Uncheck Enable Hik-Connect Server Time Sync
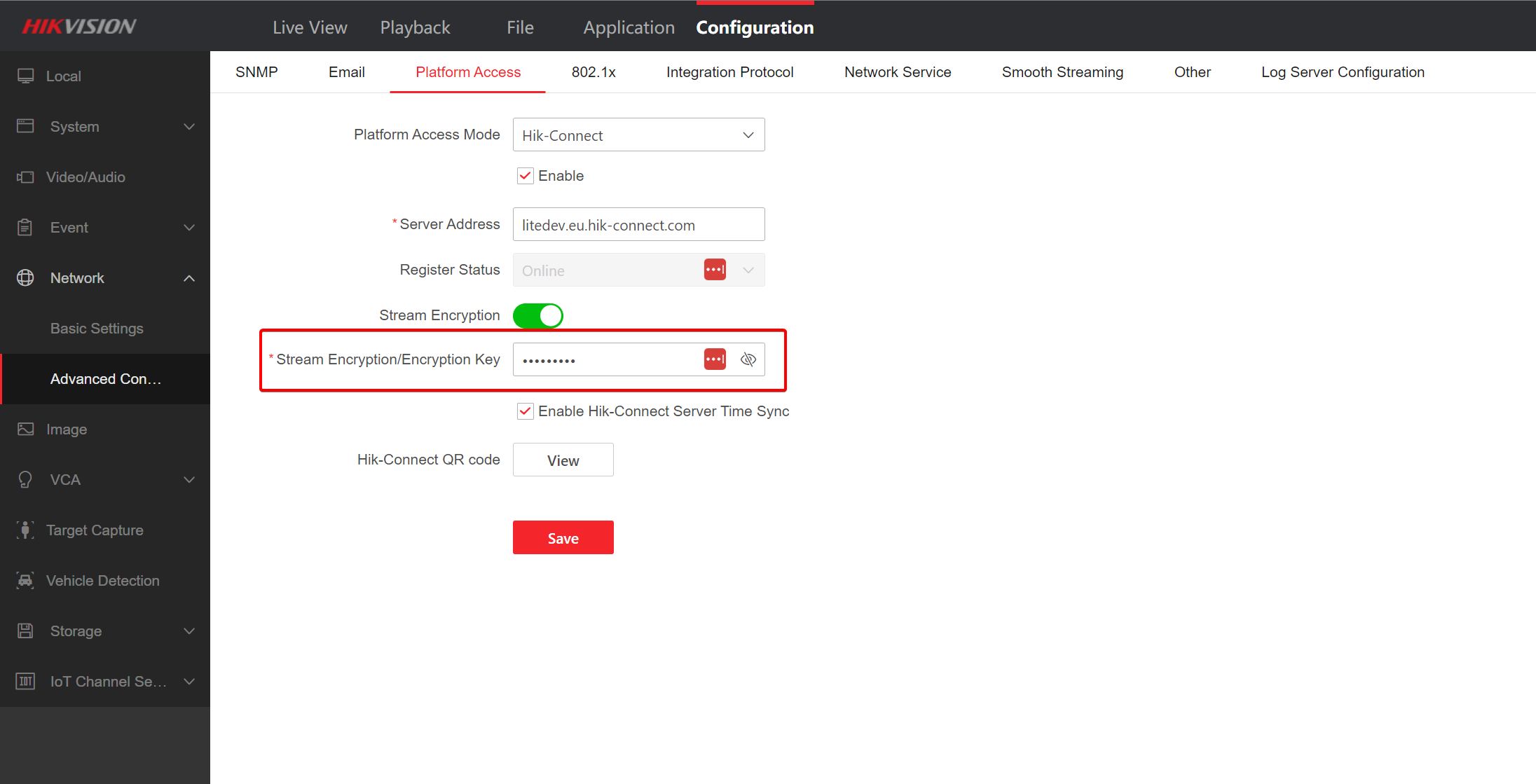Screen dimensions: 1536x784 (525, 411)
